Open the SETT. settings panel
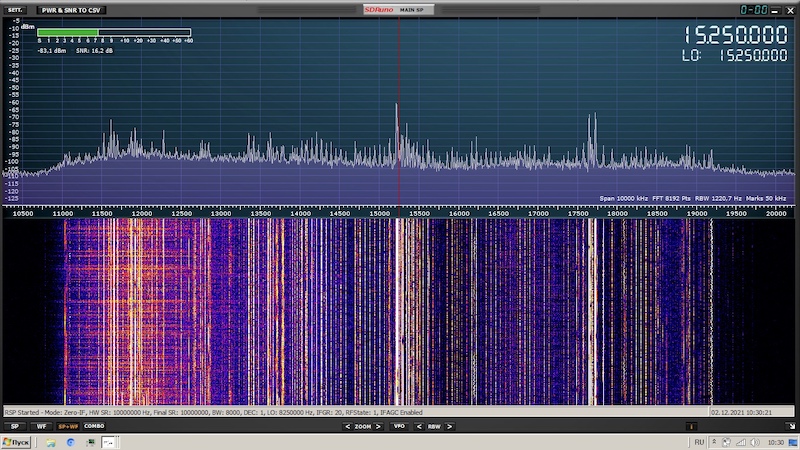 click(x=15, y=9)
